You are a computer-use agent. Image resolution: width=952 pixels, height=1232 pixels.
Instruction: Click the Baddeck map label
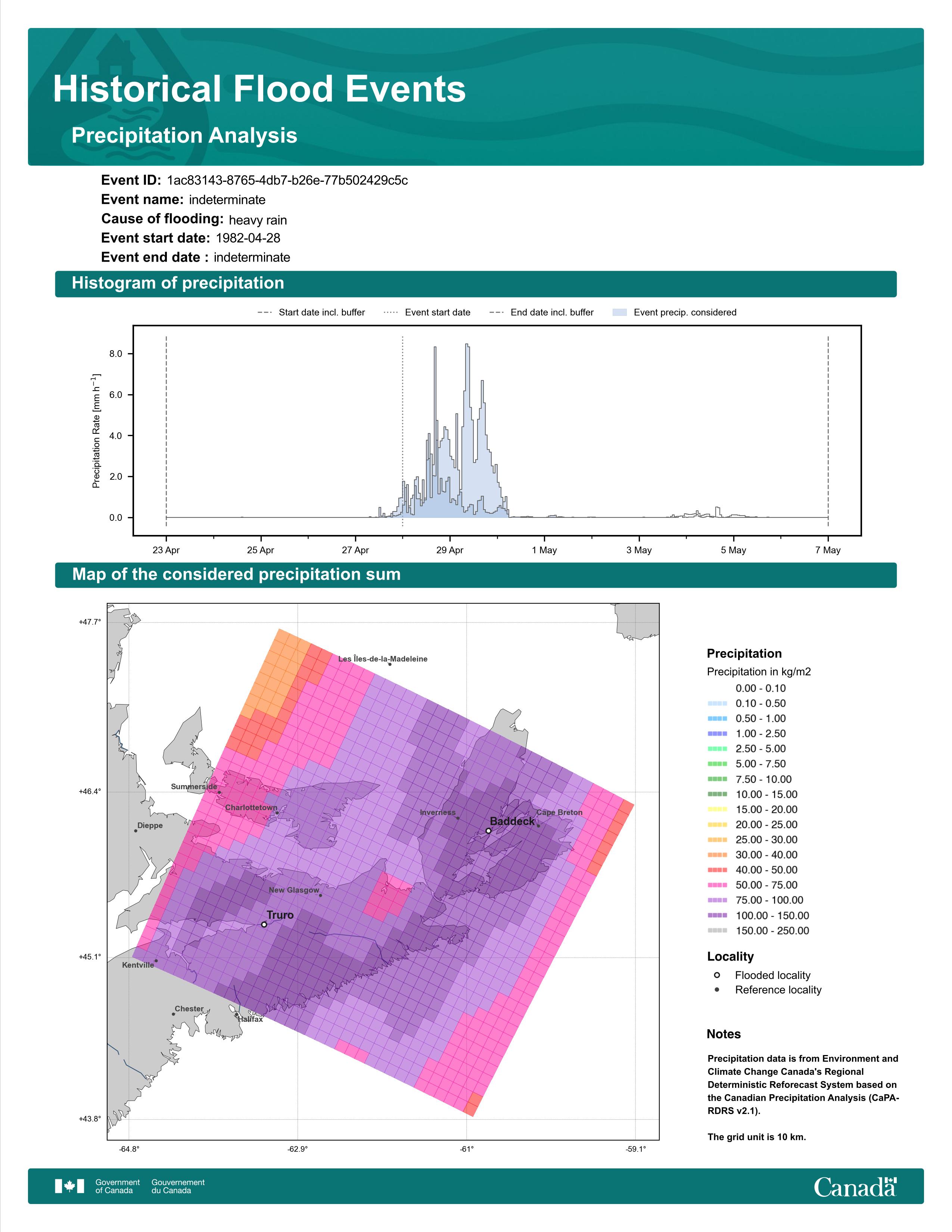pos(512,821)
